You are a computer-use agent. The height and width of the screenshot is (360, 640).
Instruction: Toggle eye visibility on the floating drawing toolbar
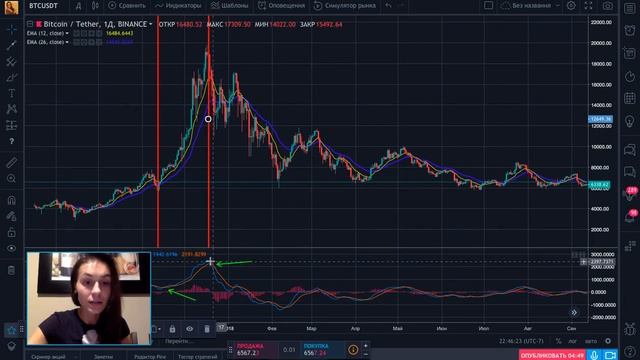pyautogui.click(x=189, y=329)
